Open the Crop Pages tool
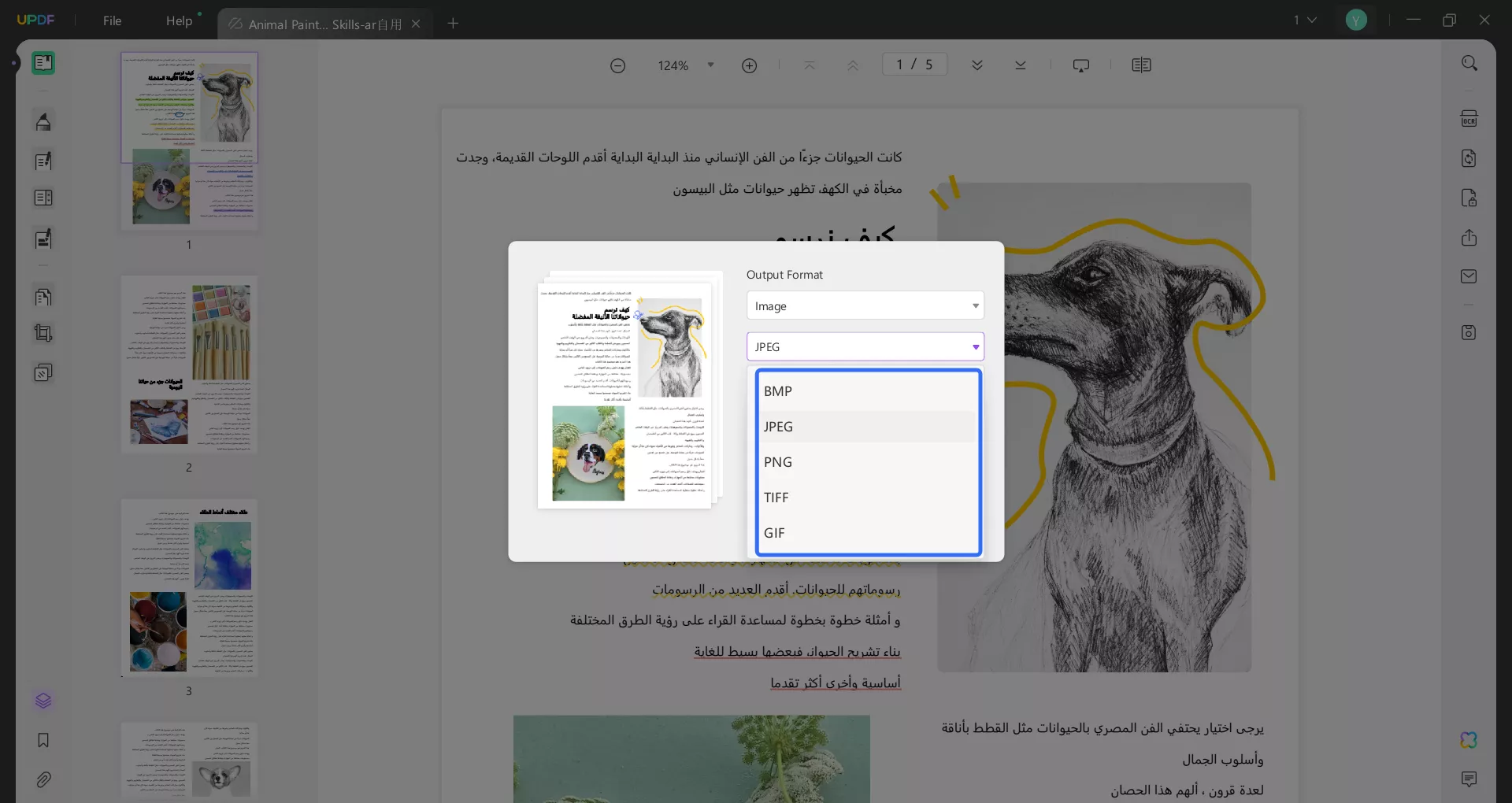Screen dimensions: 1512x803 [43, 335]
